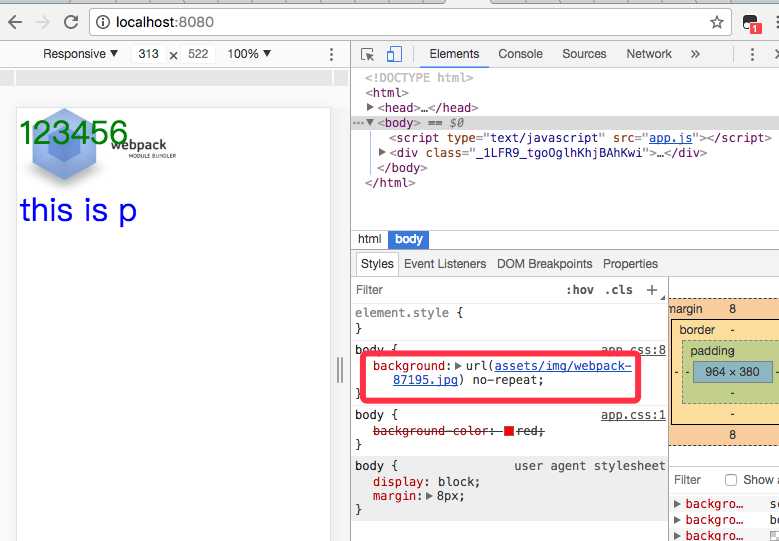Open the Responsive device dropdown
The image size is (779, 541).
pos(80,54)
